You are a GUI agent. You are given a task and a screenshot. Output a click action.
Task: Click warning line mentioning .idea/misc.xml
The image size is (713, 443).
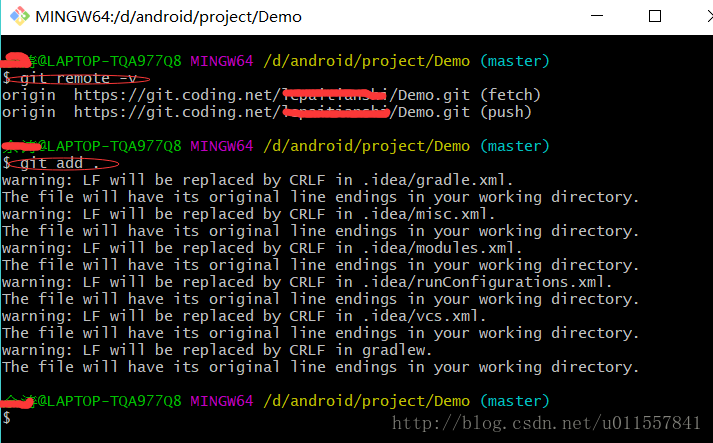(248, 214)
